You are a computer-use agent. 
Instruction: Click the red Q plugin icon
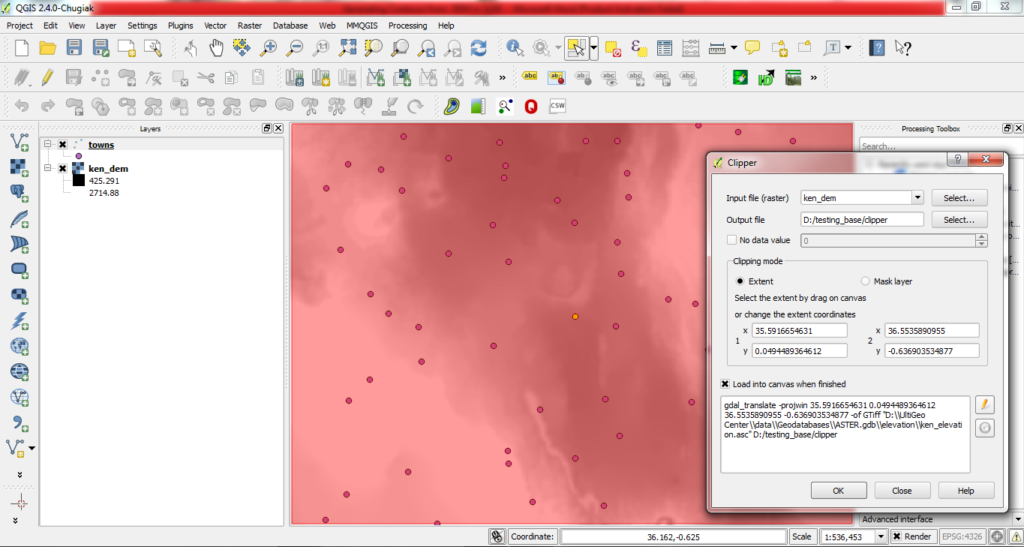531,106
